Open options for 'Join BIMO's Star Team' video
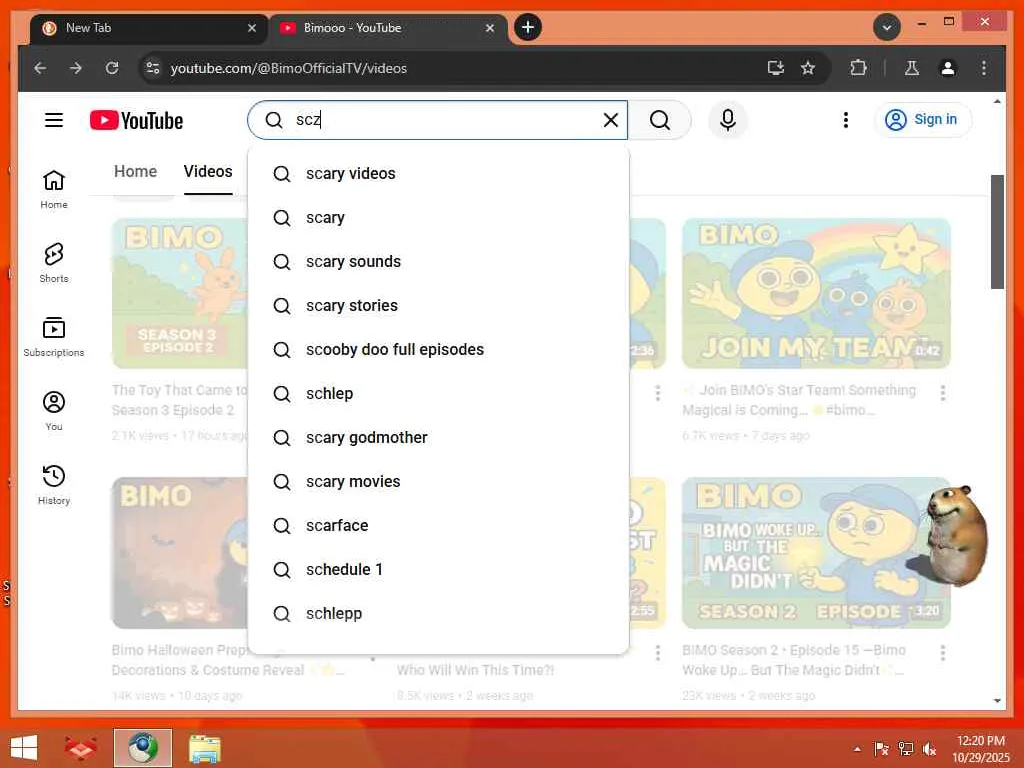Image resolution: width=1024 pixels, height=768 pixels. tap(942, 392)
